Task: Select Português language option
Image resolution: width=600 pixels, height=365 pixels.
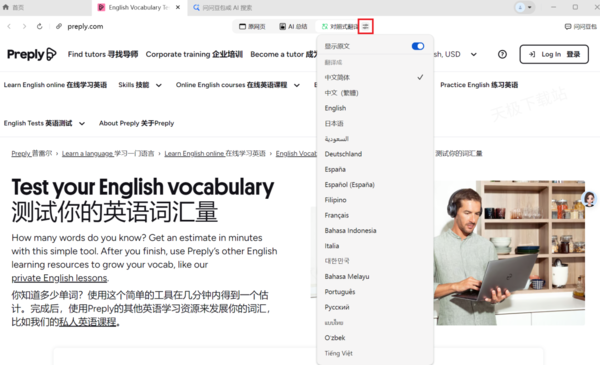Action: pos(375,292)
